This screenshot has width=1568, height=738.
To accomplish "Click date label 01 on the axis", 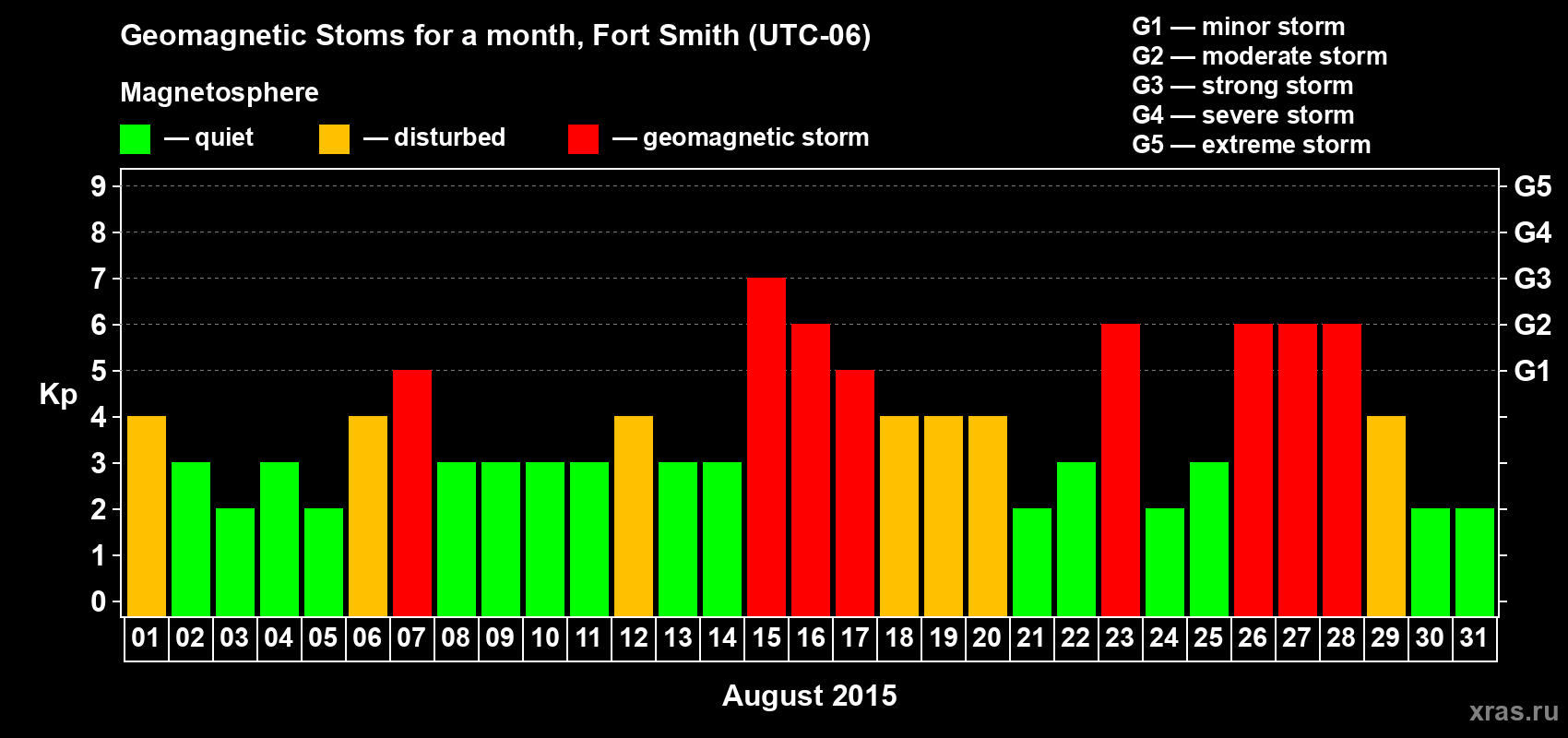I will [x=146, y=638].
